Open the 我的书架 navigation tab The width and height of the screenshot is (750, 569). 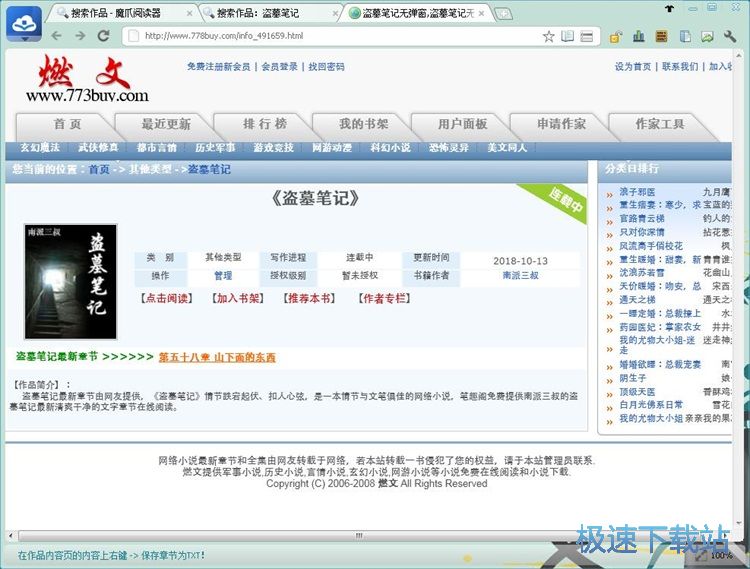click(x=364, y=124)
